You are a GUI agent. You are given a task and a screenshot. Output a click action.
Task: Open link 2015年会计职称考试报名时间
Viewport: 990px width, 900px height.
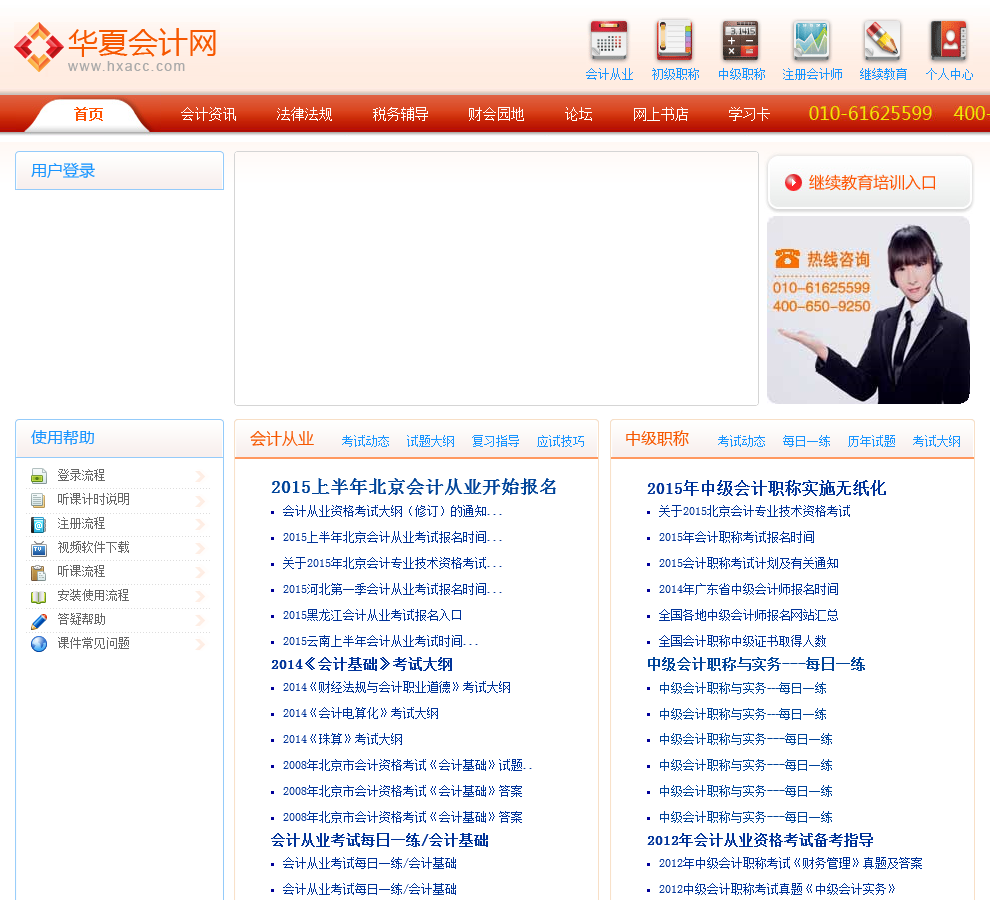pyautogui.click(x=737, y=537)
